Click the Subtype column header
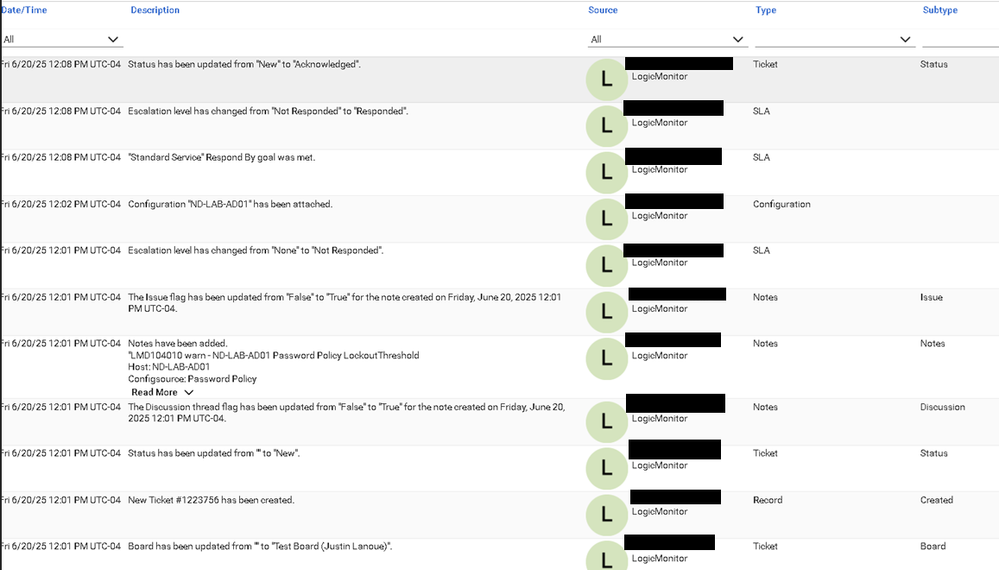 click(940, 10)
